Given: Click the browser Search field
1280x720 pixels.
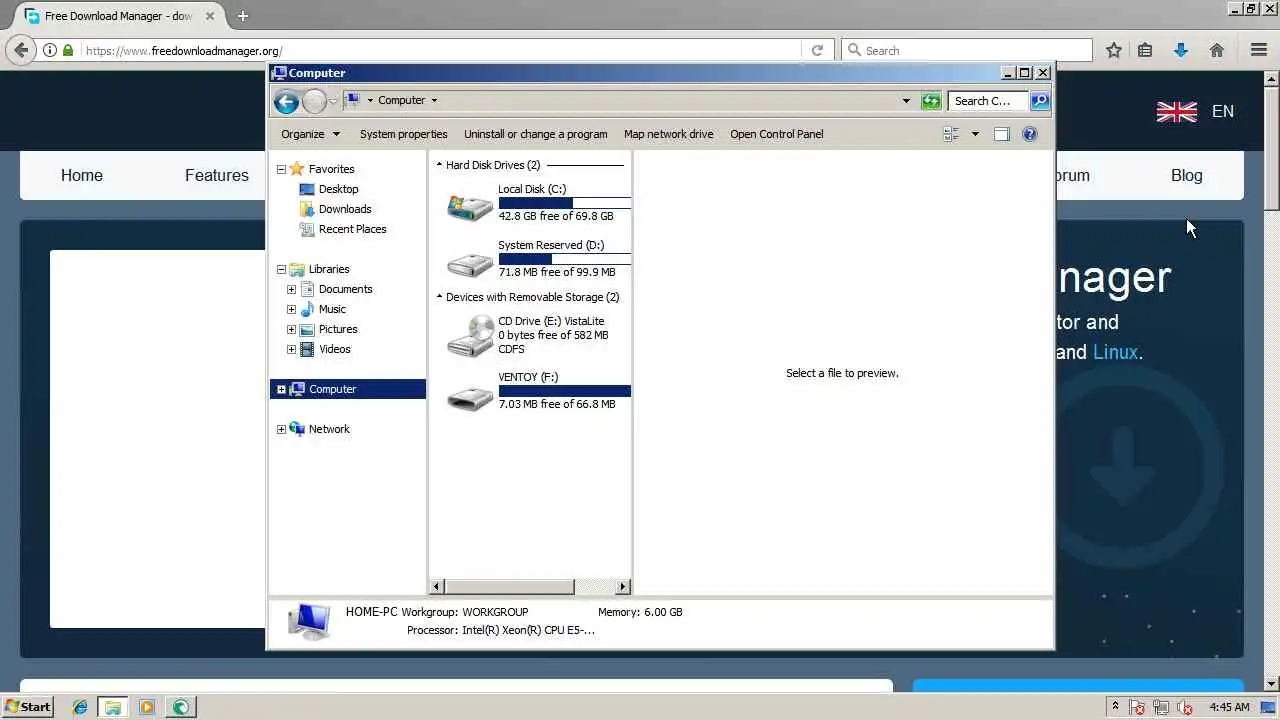Looking at the screenshot, I should point(967,50).
